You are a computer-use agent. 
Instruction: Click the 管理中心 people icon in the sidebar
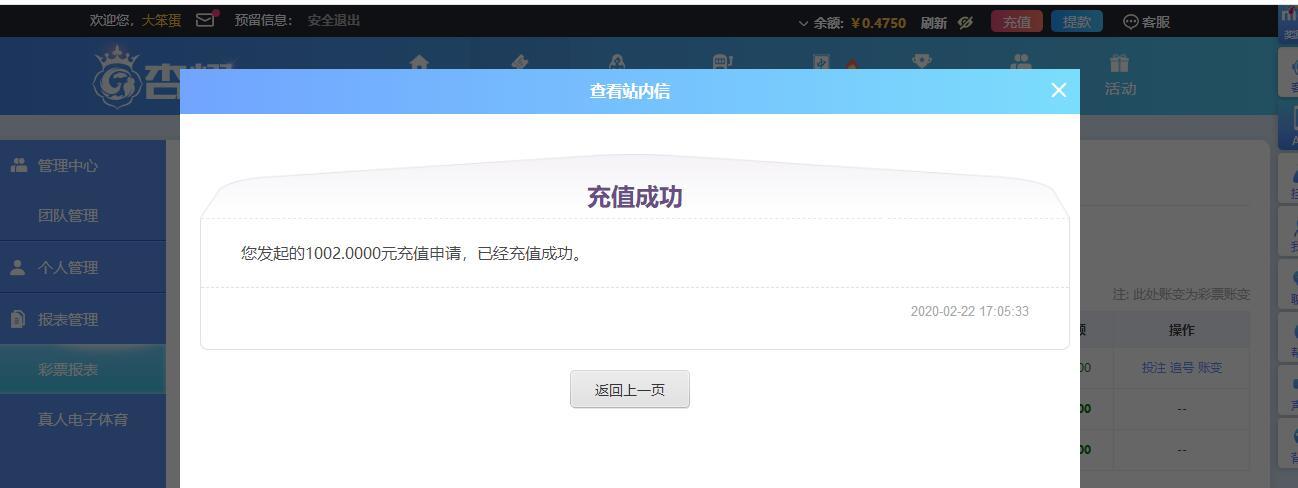(x=18, y=166)
